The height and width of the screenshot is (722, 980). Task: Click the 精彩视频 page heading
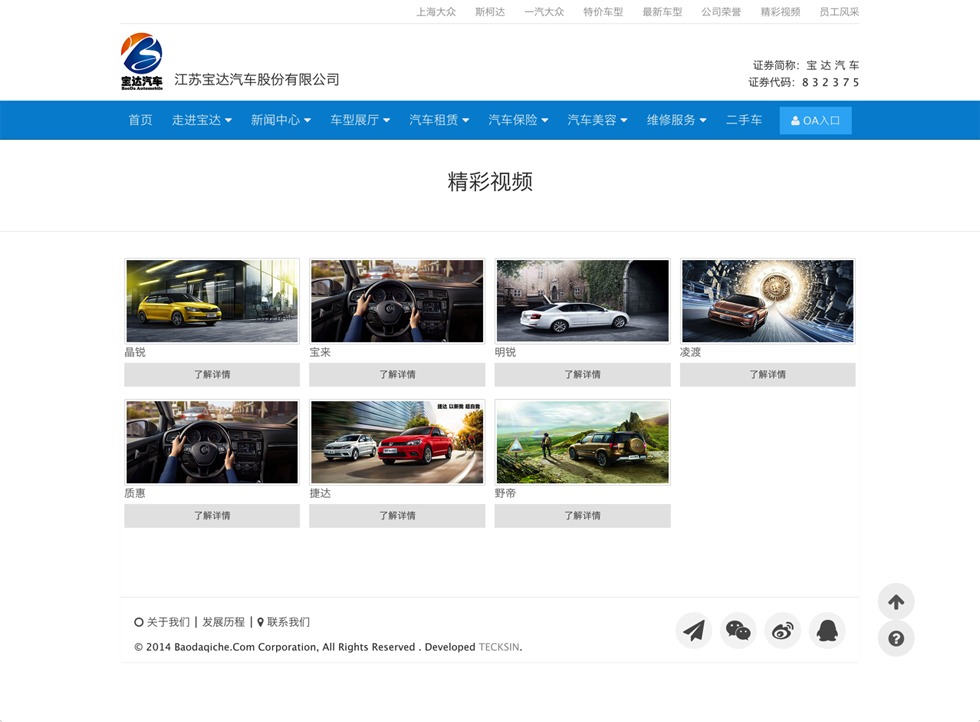pyautogui.click(x=490, y=182)
